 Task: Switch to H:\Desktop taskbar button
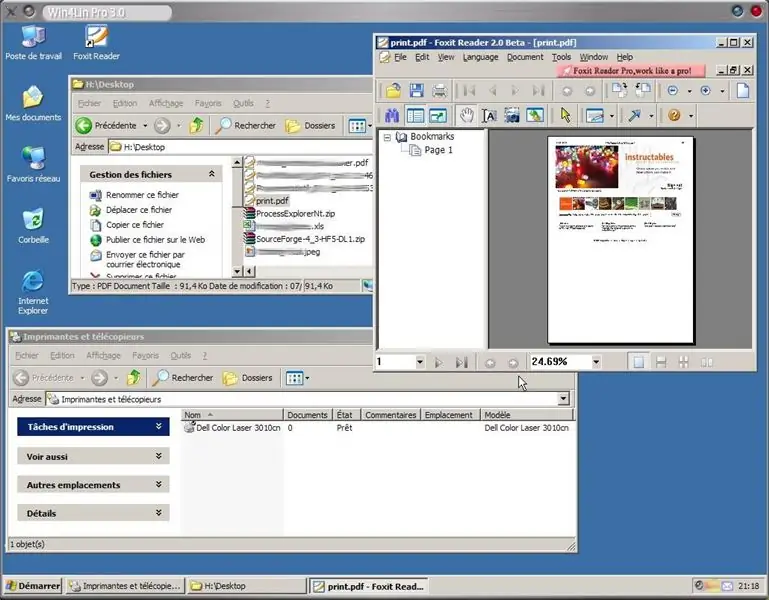[x=247, y=586]
